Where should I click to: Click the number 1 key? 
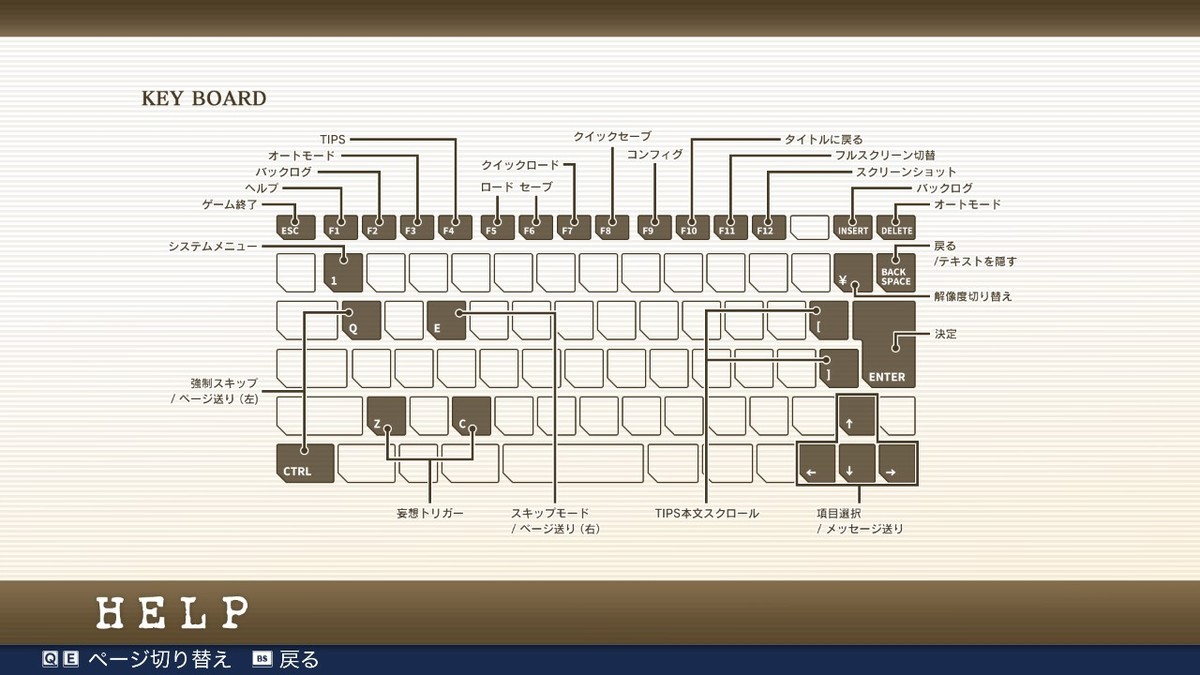342,272
